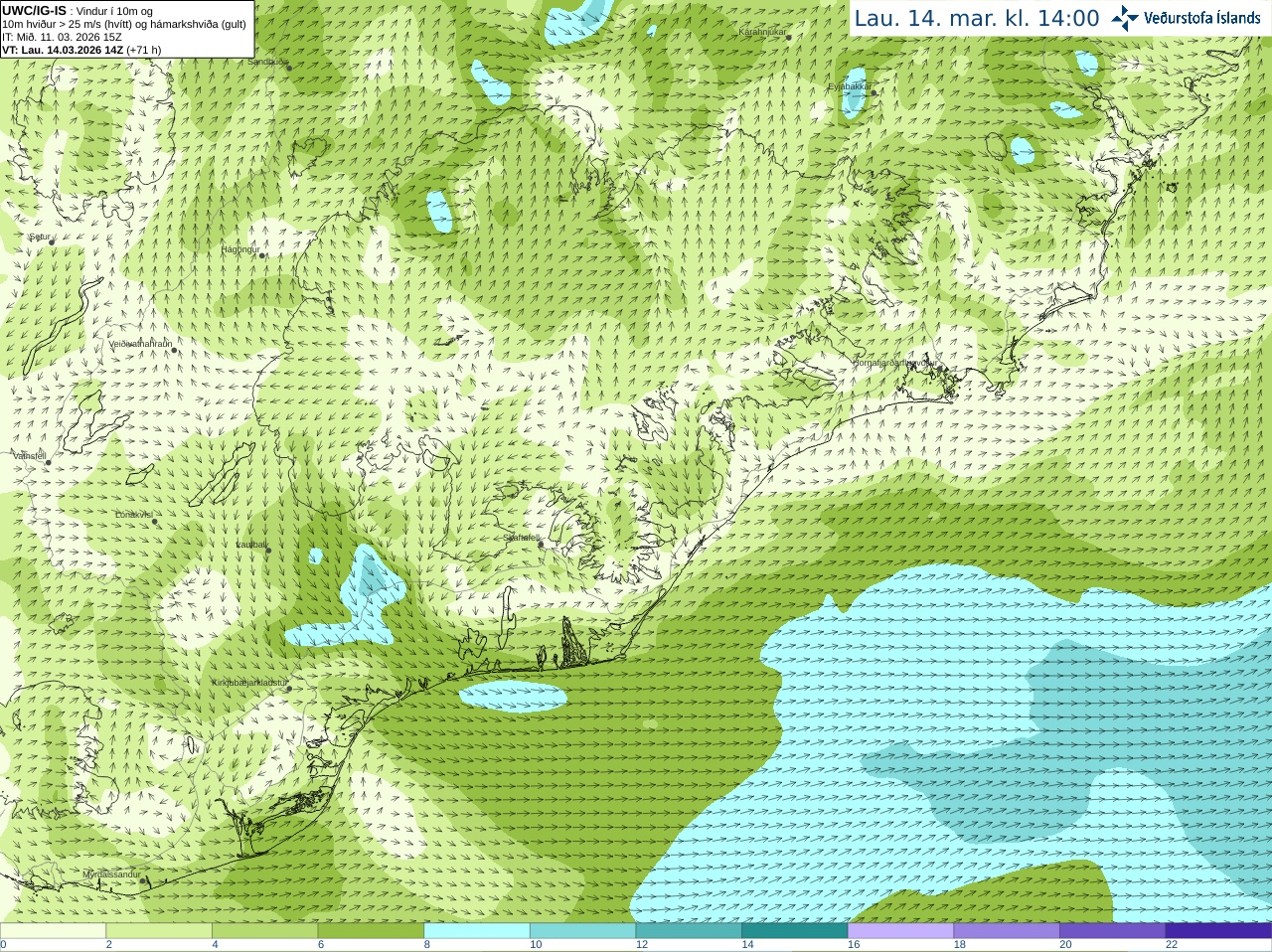Click the 8–10 m/s legend swatch
Screen dimensions: 1272x952
pos(477,931)
